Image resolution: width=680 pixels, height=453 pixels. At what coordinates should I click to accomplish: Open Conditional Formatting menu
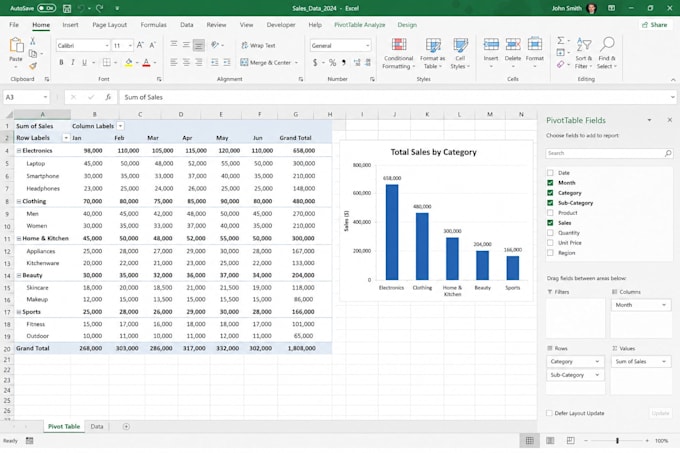pos(399,53)
